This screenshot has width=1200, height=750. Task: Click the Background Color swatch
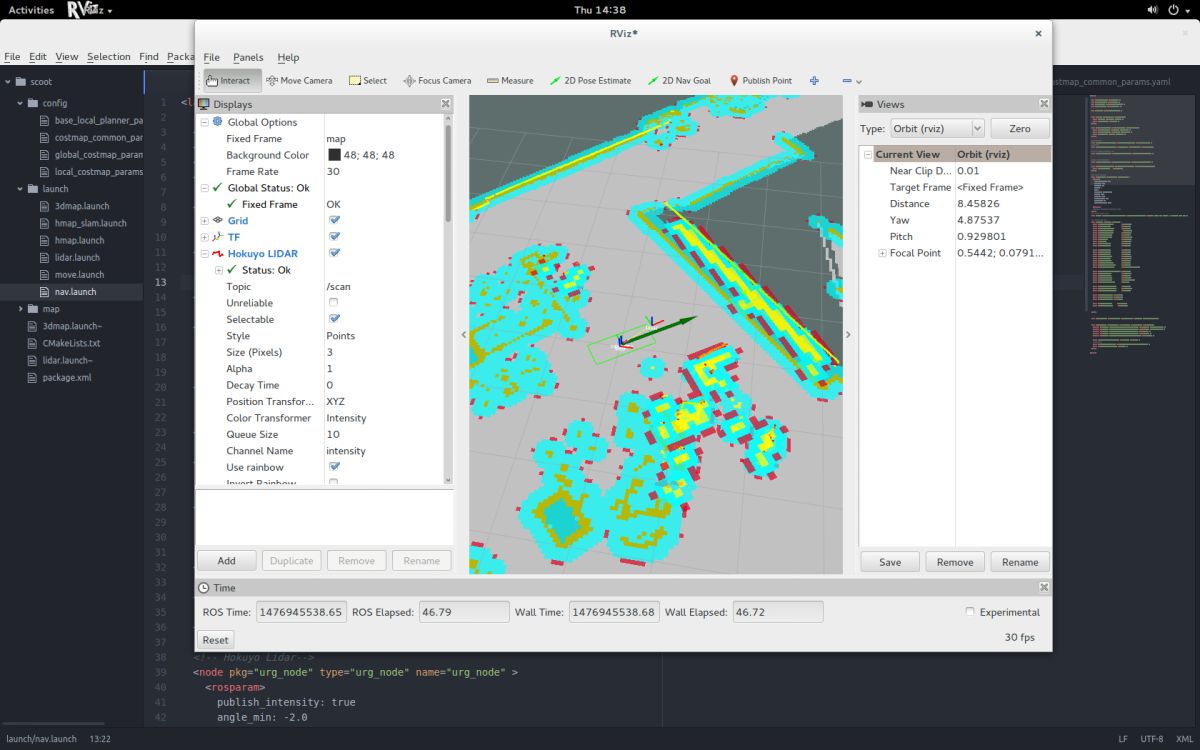coord(334,155)
